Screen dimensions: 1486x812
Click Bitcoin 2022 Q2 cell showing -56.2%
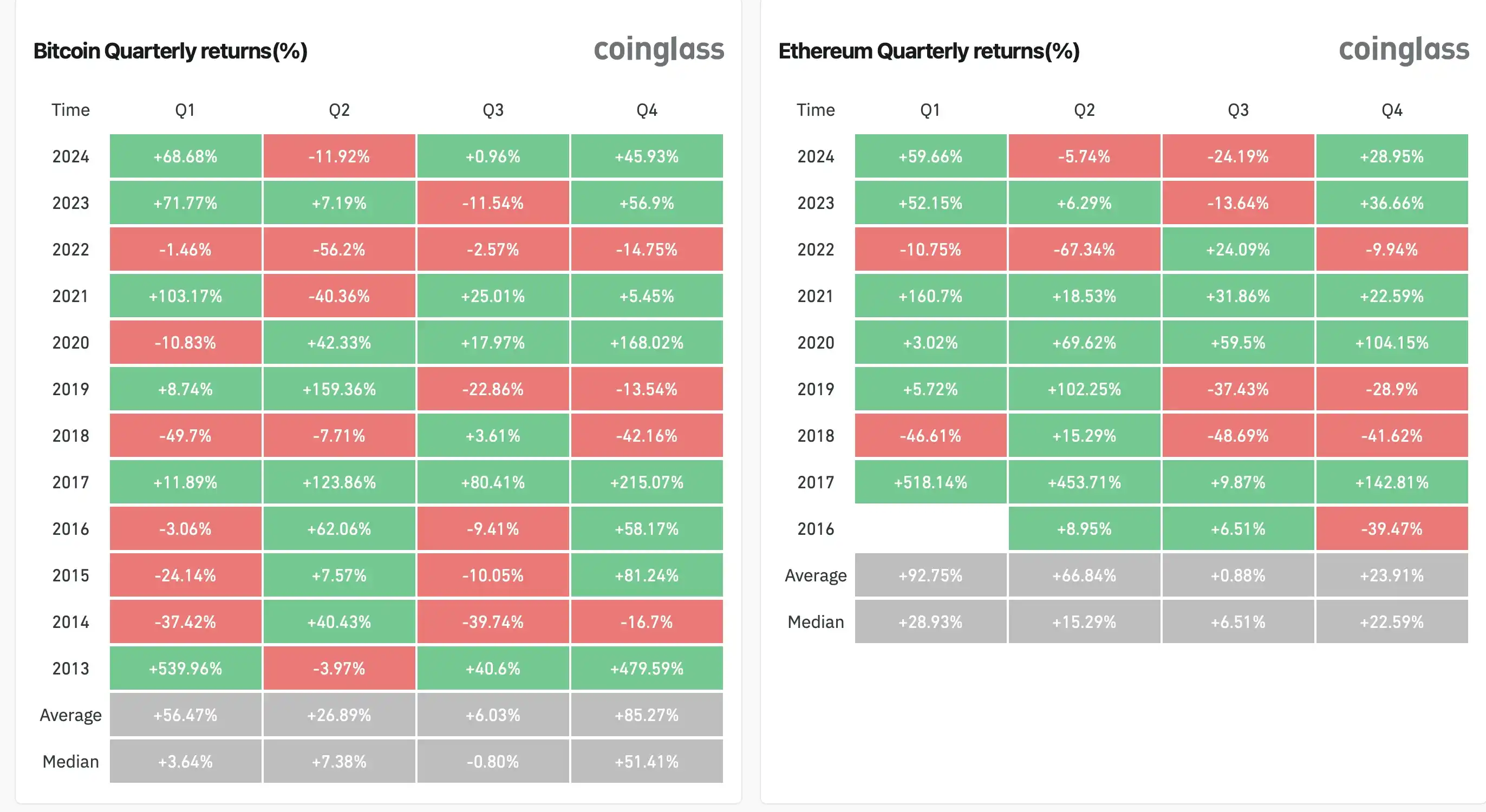pos(339,250)
